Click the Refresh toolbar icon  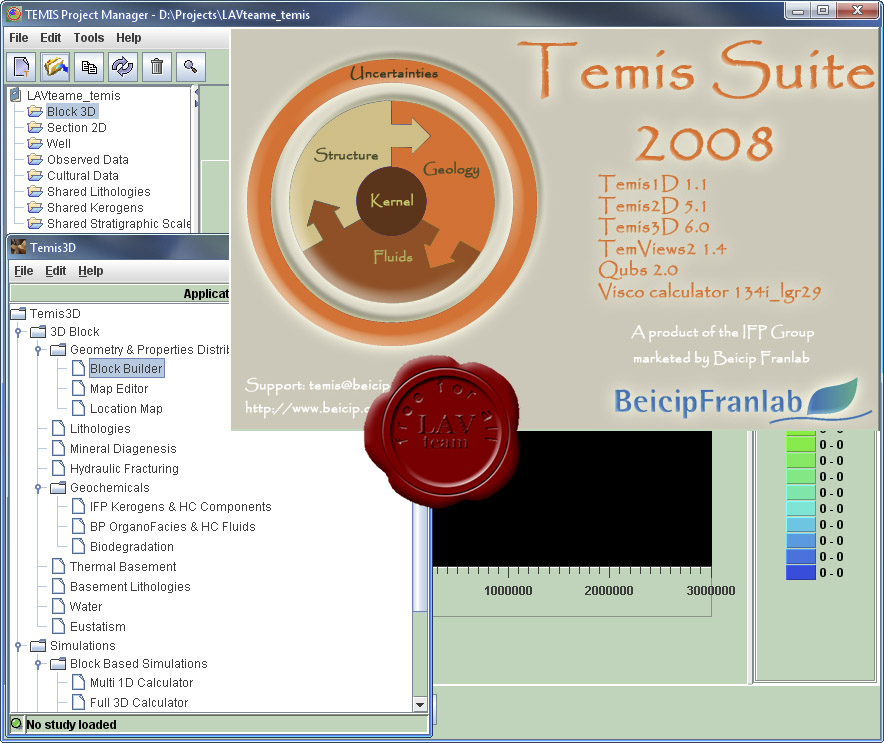(x=123, y=67)
